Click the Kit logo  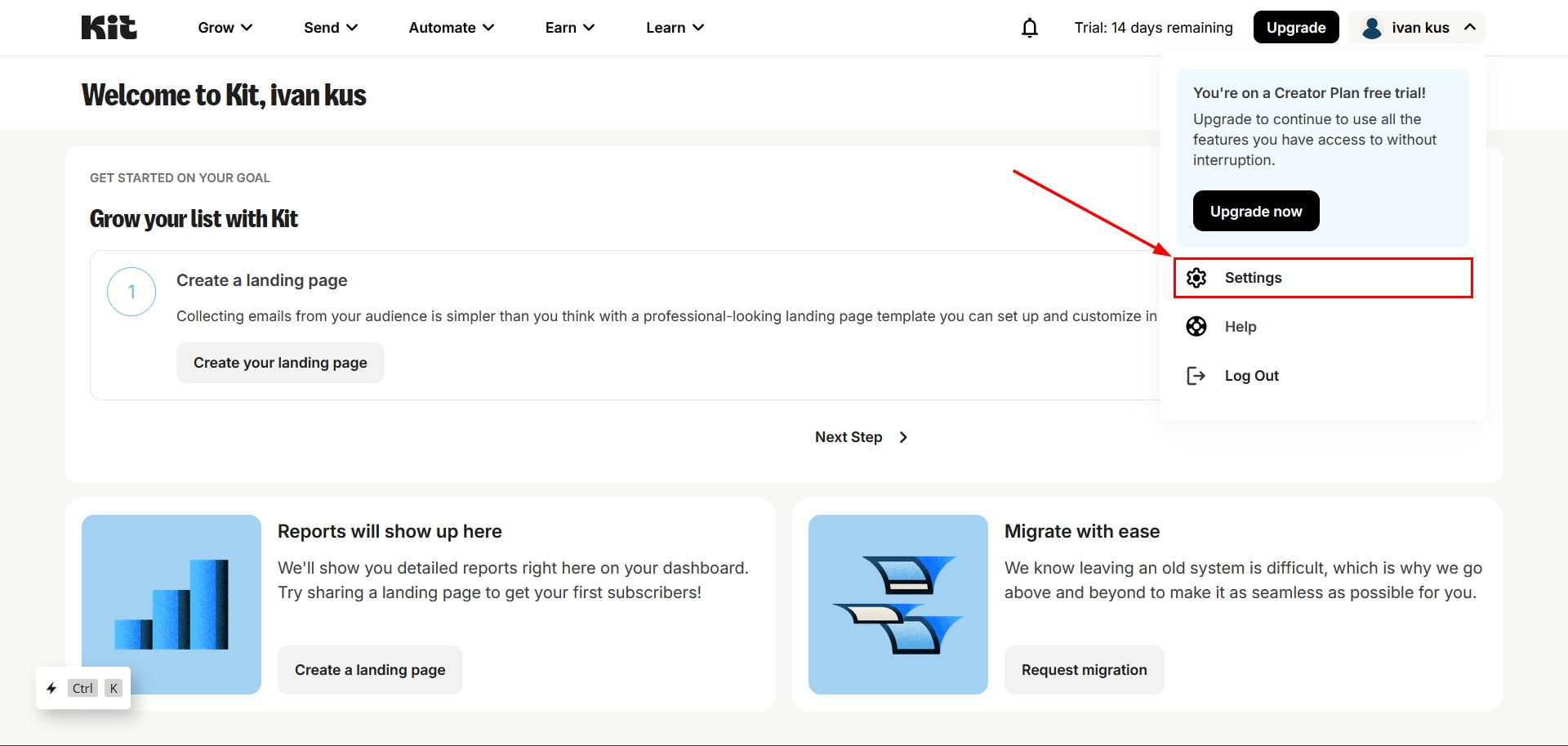pyautogui.click(x=109, y=28)
